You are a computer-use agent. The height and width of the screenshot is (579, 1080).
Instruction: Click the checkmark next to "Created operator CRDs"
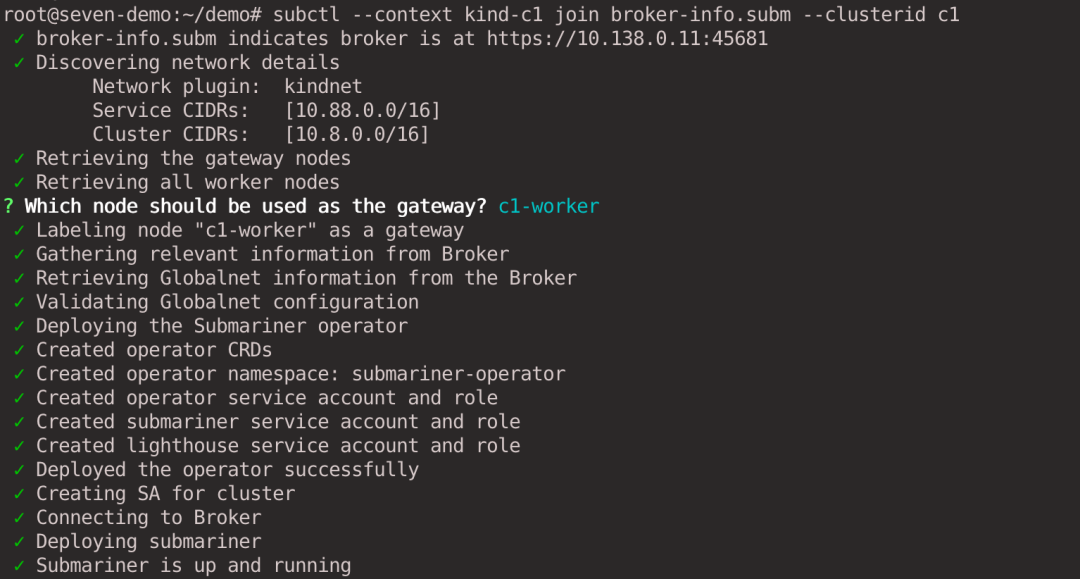19,350
